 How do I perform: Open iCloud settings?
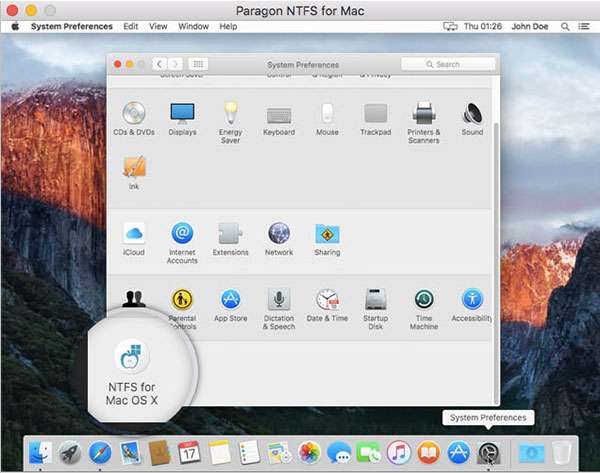coord(134,239)
